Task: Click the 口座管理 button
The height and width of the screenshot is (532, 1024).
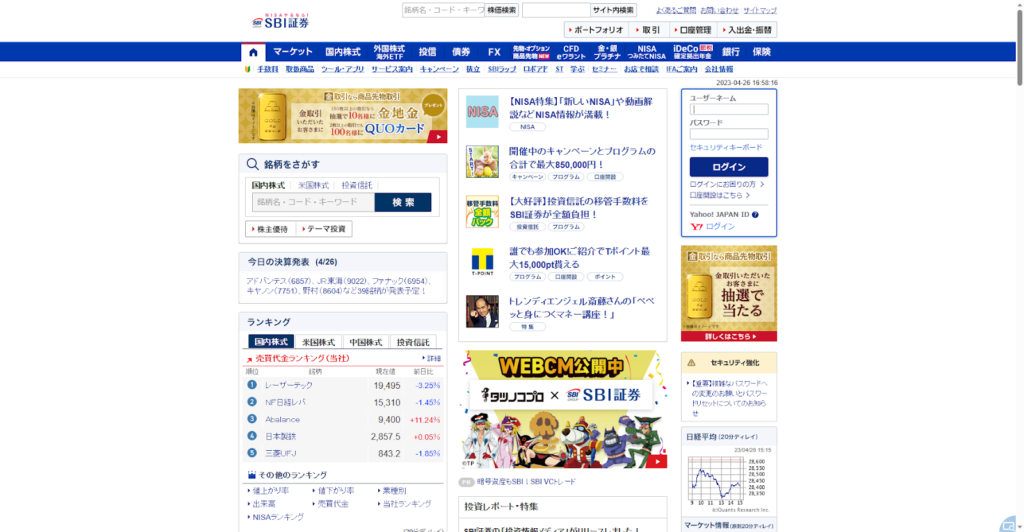Action: point(693,30)
